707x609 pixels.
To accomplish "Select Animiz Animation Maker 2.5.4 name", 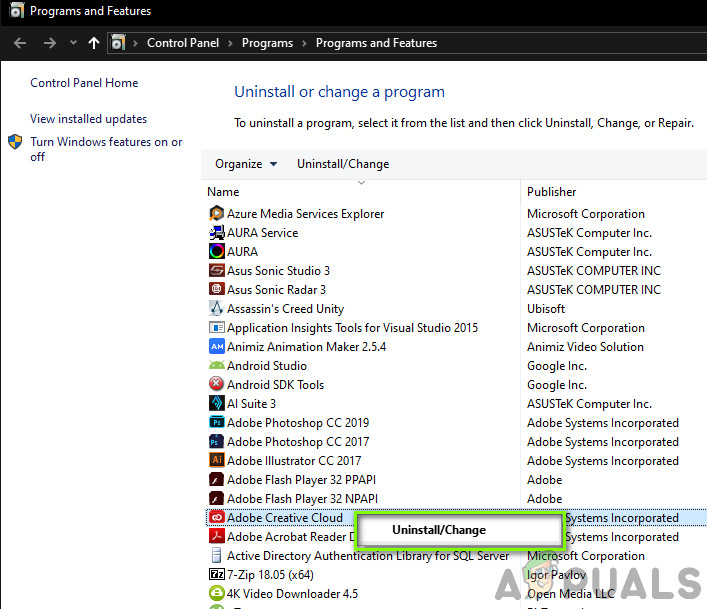I will tap(307, 347).
